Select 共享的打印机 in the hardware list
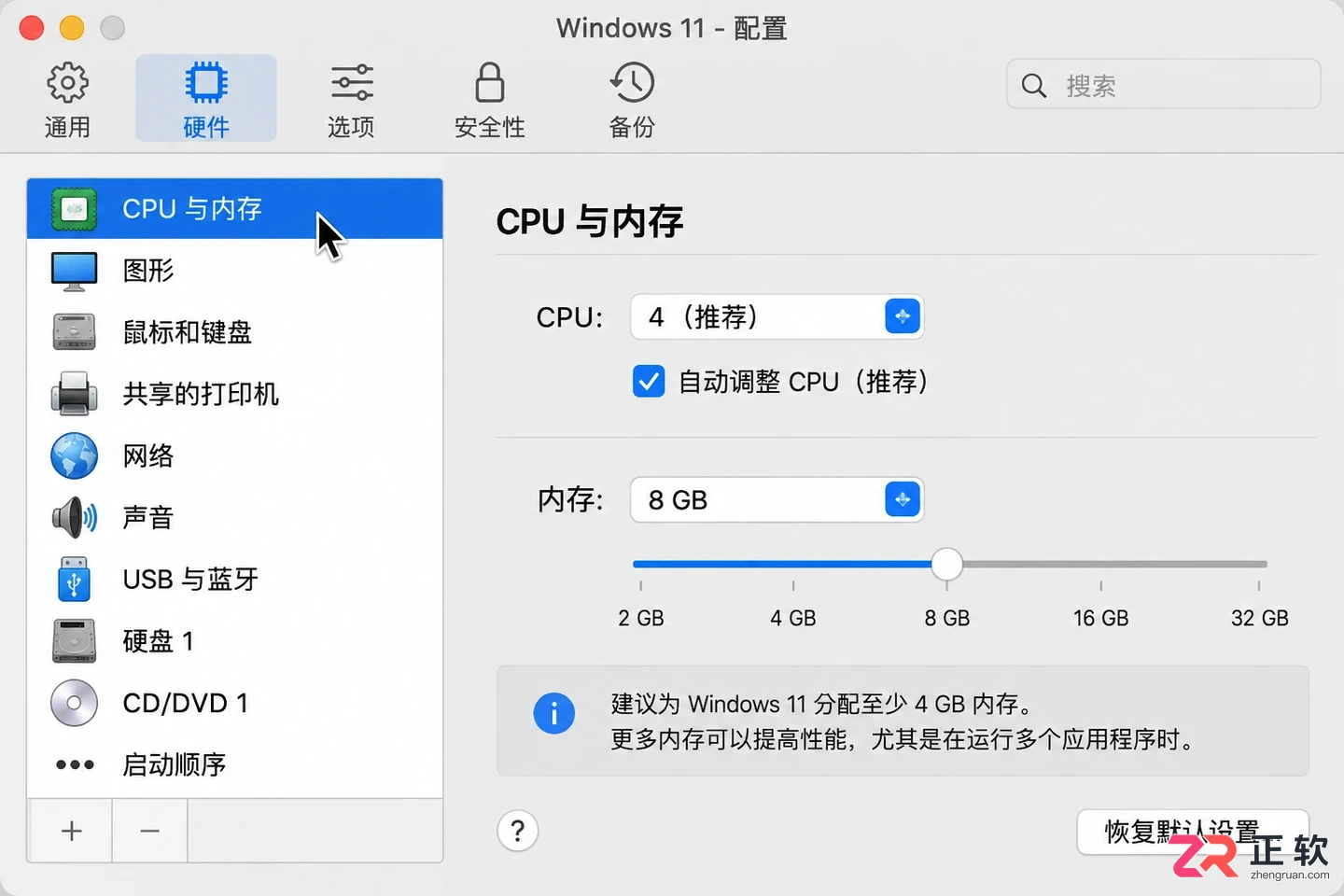Screen dimensions: 1344x896 tap(234, 394)
